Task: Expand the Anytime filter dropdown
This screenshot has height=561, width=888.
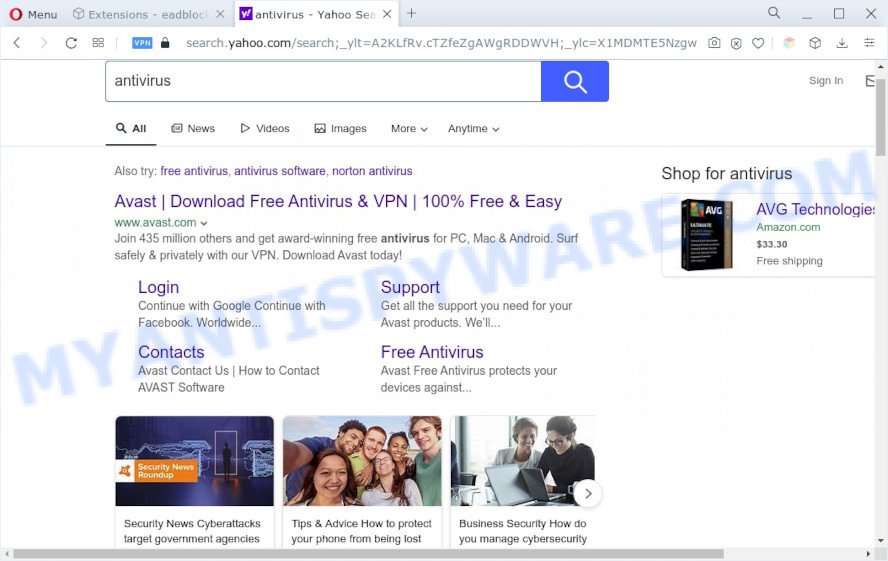Action: pos(473,129)
